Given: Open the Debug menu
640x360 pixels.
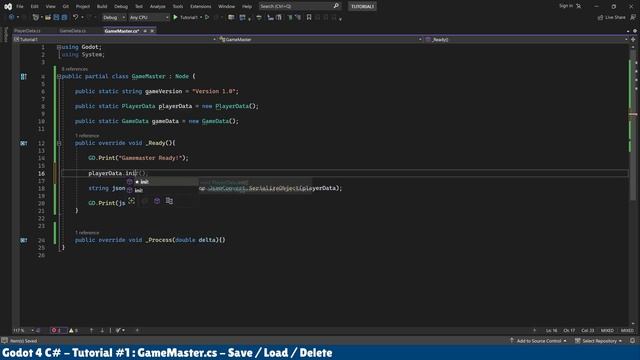Looking at the screenshot, I should coord(121,7).
